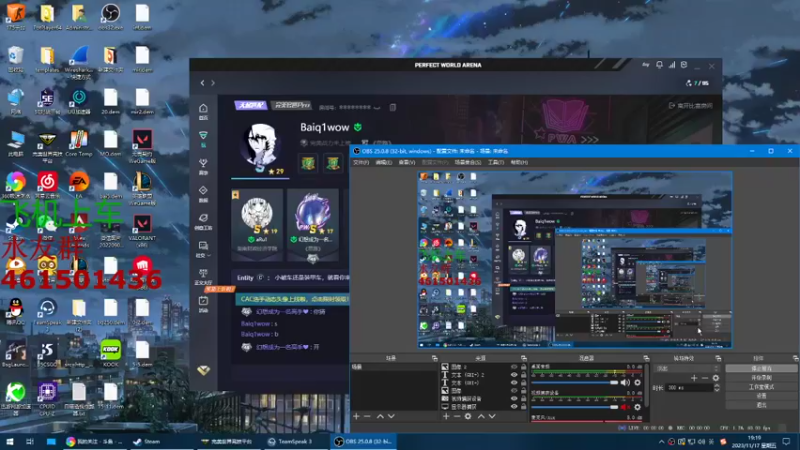Screen dimensions: 800x450
Task: Toggle visibility eye of display capture source
Action: pyautogui.click(x=514, y=407)
